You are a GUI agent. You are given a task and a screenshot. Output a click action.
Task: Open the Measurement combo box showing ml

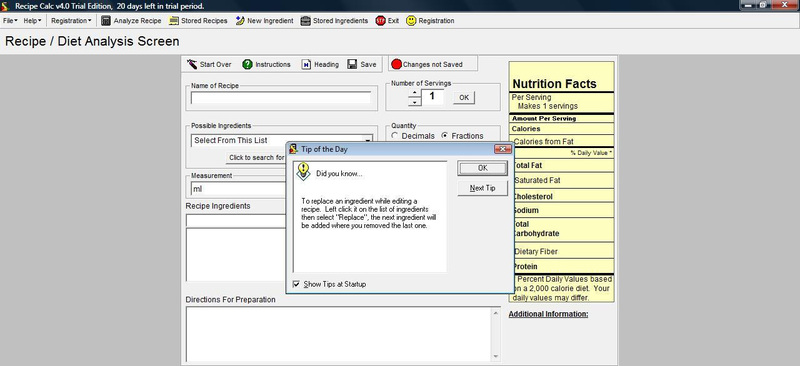click(238, 189)
